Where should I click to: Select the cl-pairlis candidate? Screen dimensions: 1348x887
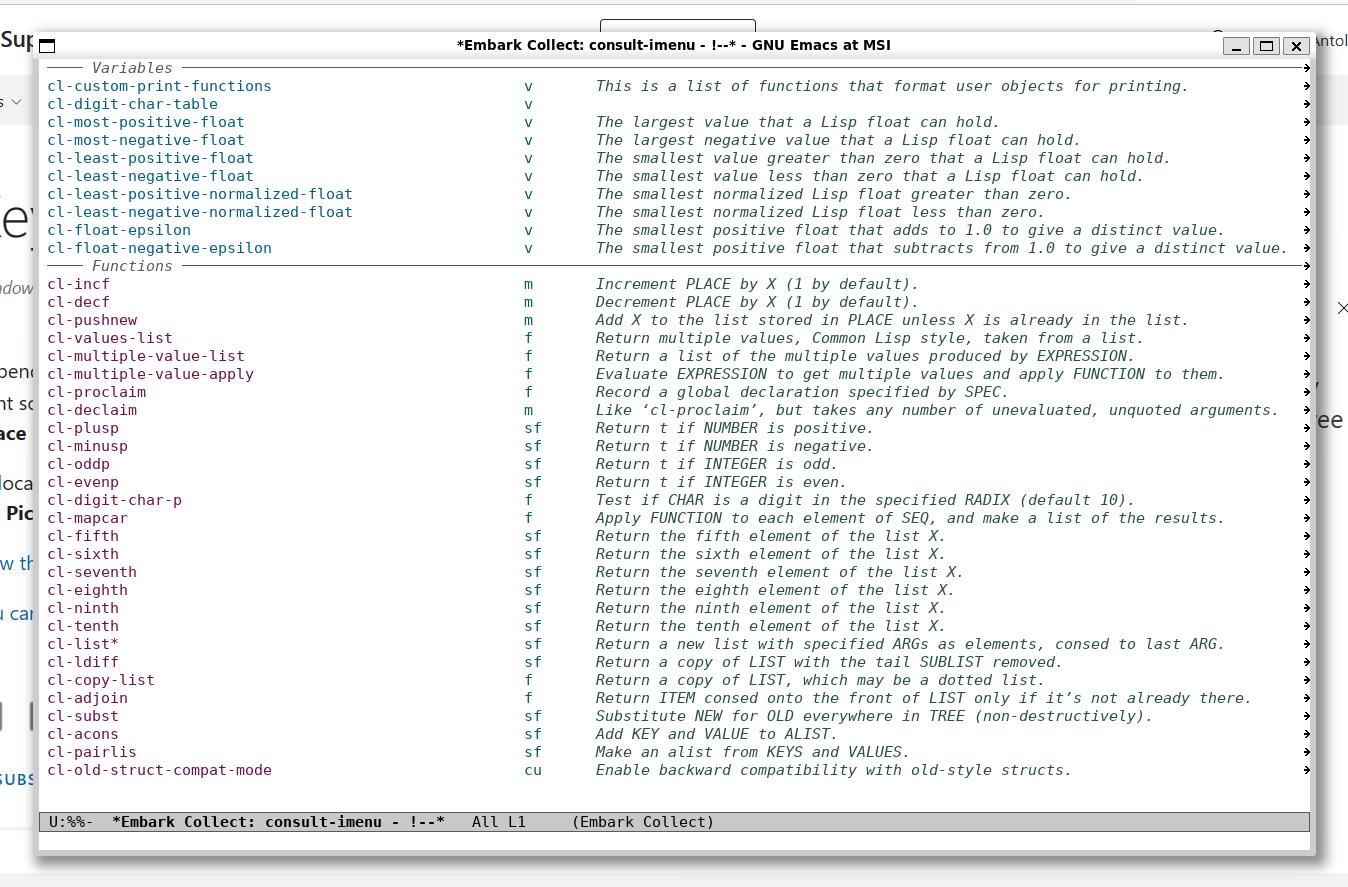pyautogui.click(x=92, y=752)
